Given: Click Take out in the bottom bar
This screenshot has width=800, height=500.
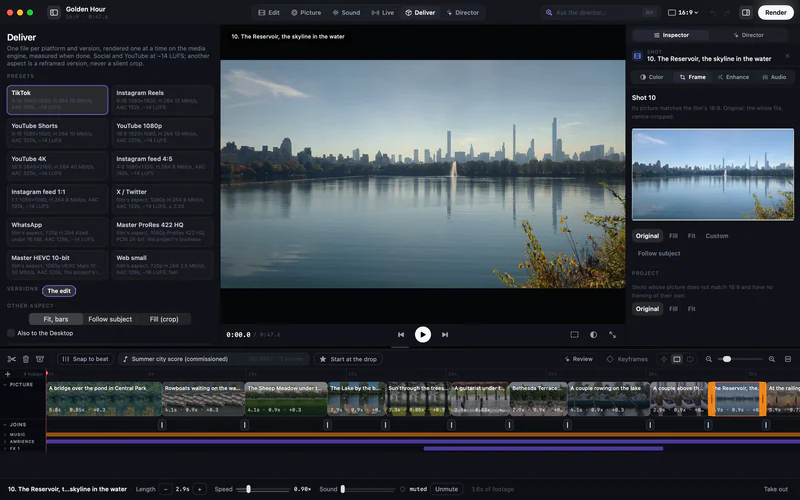Looking at the screenshot, I should click(776, 489).
